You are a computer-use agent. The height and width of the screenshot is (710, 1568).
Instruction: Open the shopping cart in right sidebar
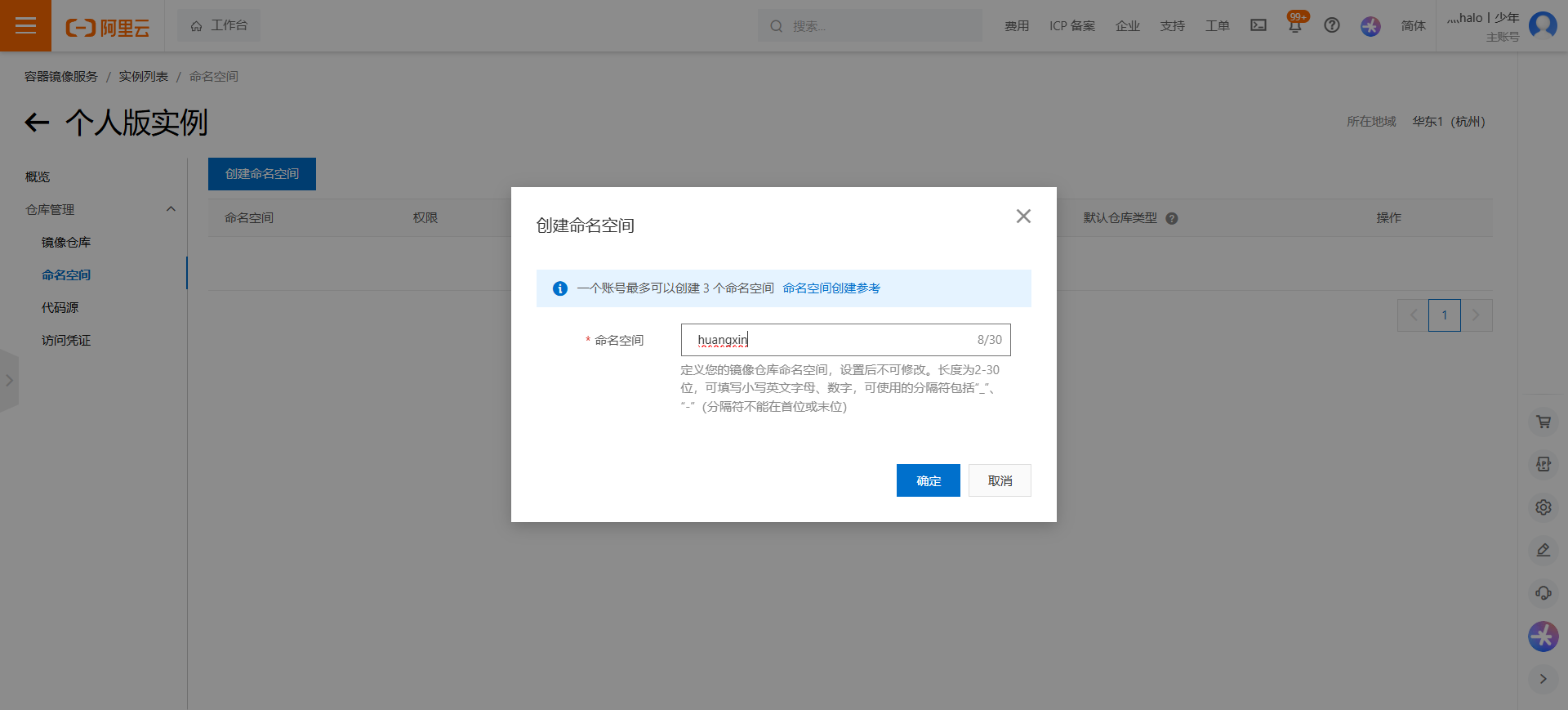[1543, 422]
